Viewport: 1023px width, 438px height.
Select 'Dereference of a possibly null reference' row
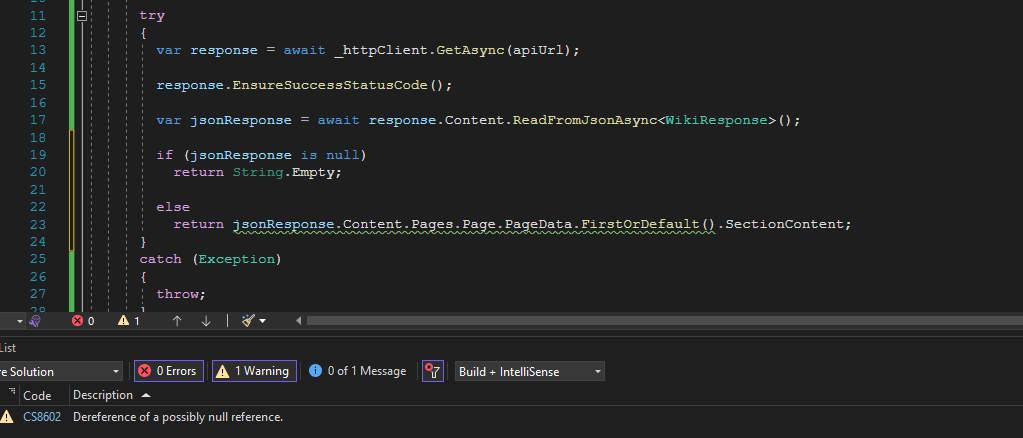(x=178, y=416)
